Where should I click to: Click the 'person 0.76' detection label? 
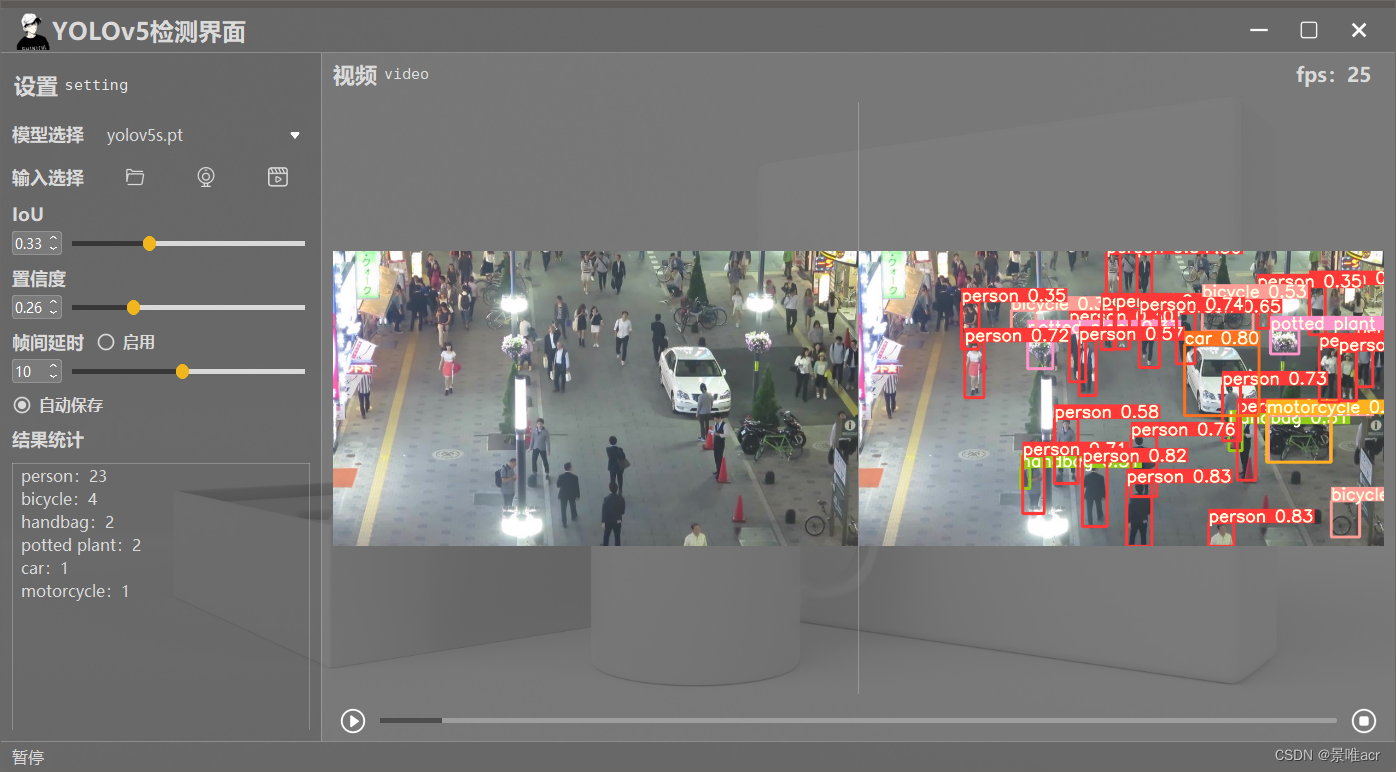(x=1183, y=430)
